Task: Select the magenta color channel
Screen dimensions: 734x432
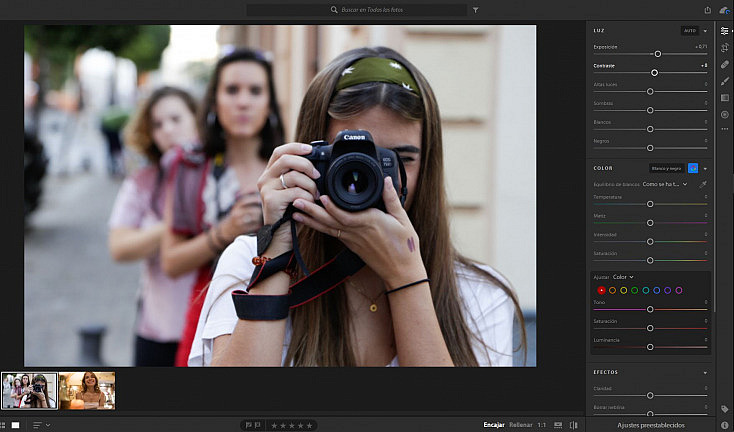Action: [679, 290]
